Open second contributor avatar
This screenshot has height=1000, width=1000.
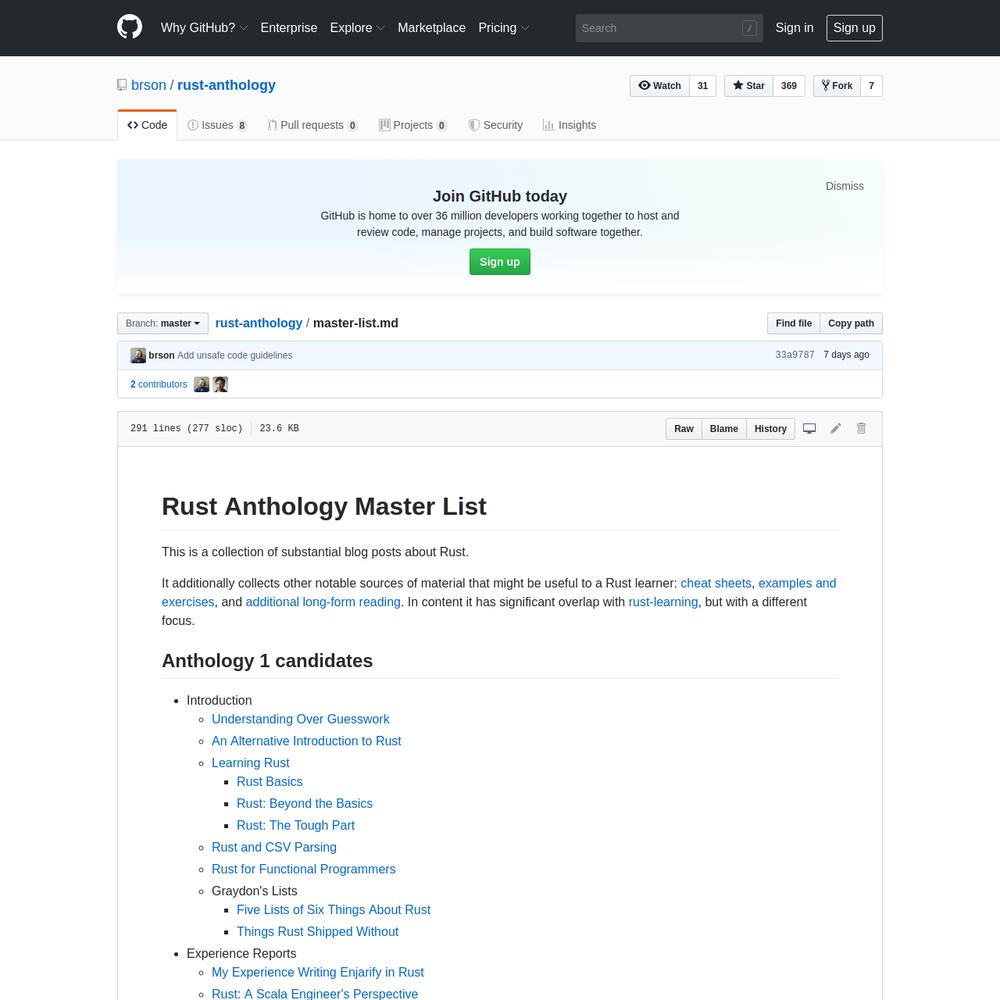tap(220, 384)
